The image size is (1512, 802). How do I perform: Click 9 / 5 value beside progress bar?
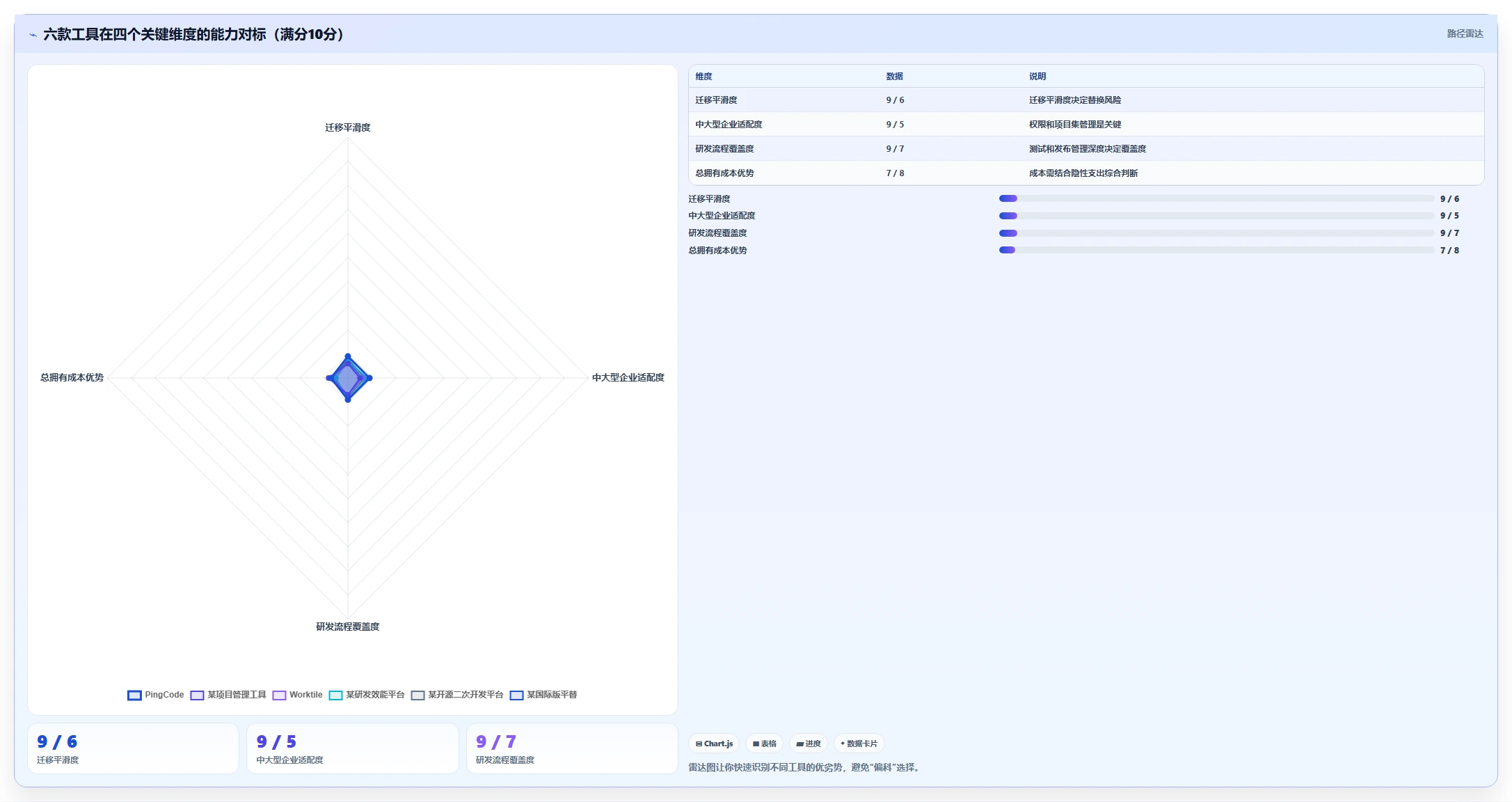1449,216
